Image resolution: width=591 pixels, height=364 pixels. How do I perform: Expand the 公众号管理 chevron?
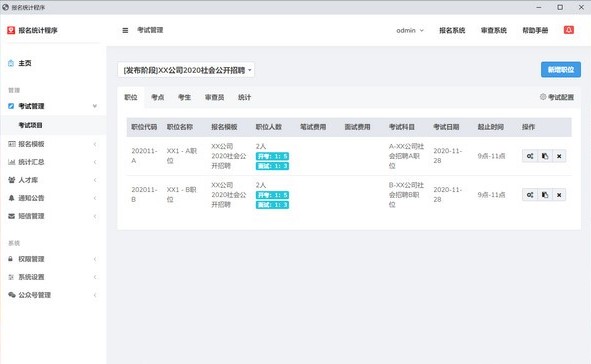(95, 295)
